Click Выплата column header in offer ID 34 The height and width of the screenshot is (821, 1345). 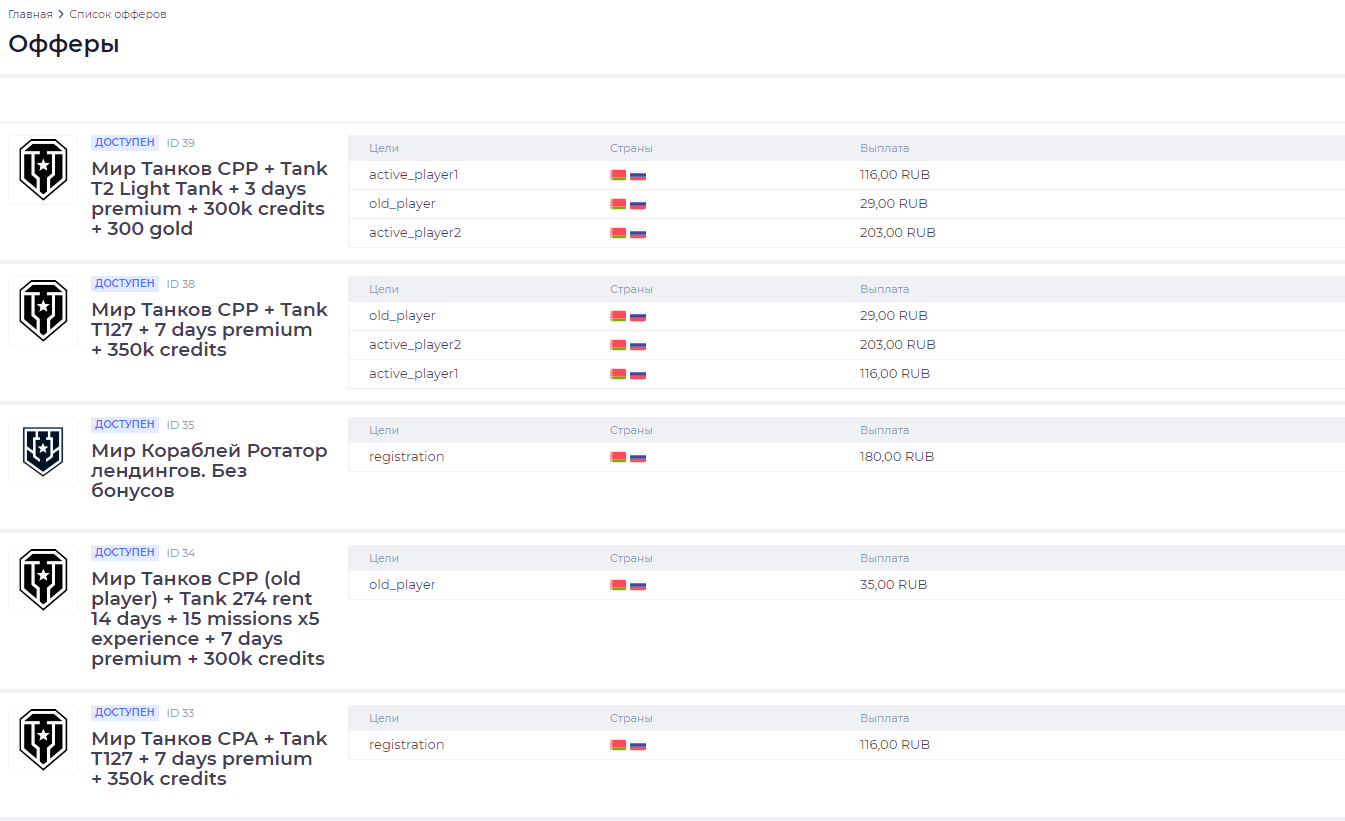[885, 558]
